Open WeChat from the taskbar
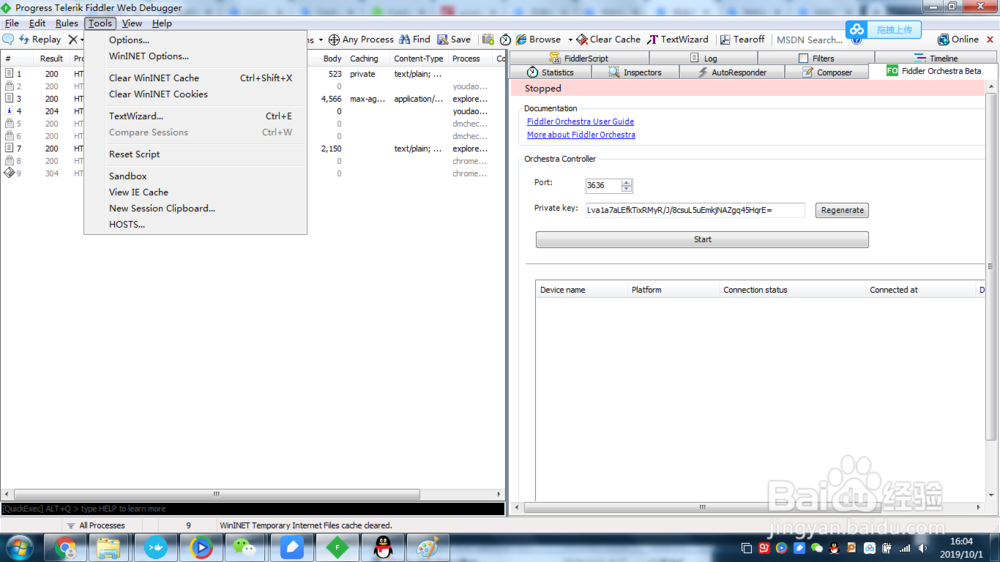Image resolution: width=1000 pixels, height=562 pixels. click(x=245, y=548)
